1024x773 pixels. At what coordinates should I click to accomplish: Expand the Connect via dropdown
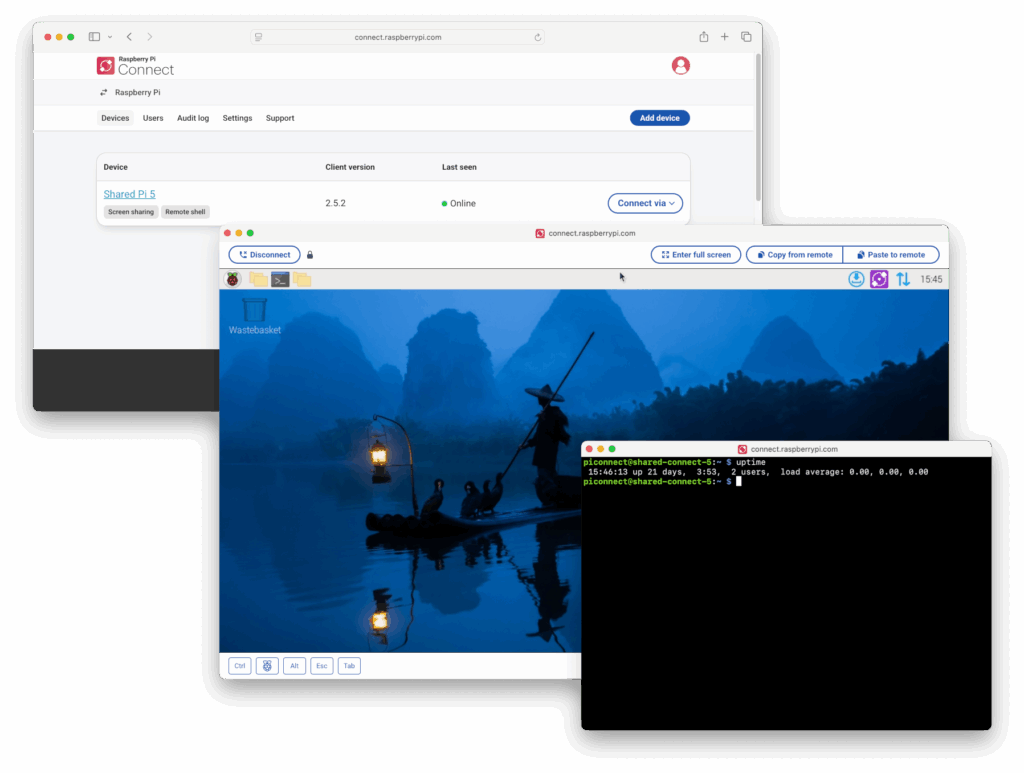645,203
